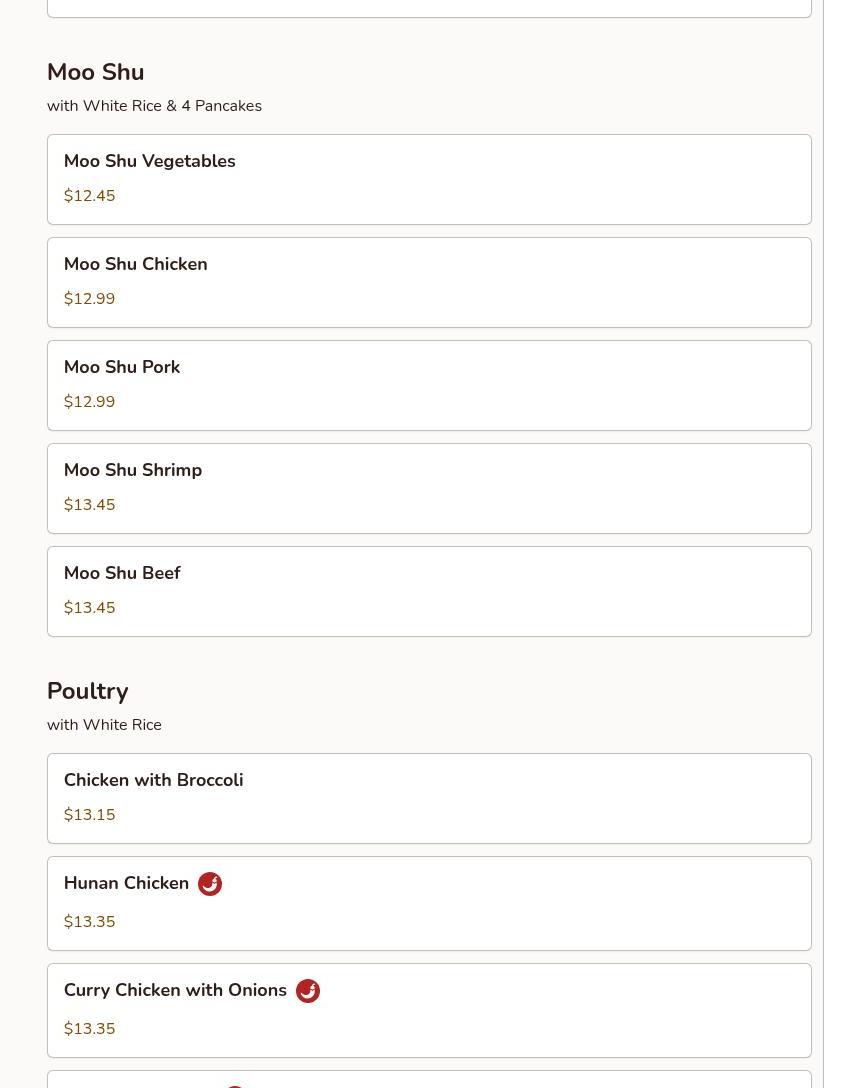Click the spicy chili icon beside Hunan Chicken

pos(210,884)
